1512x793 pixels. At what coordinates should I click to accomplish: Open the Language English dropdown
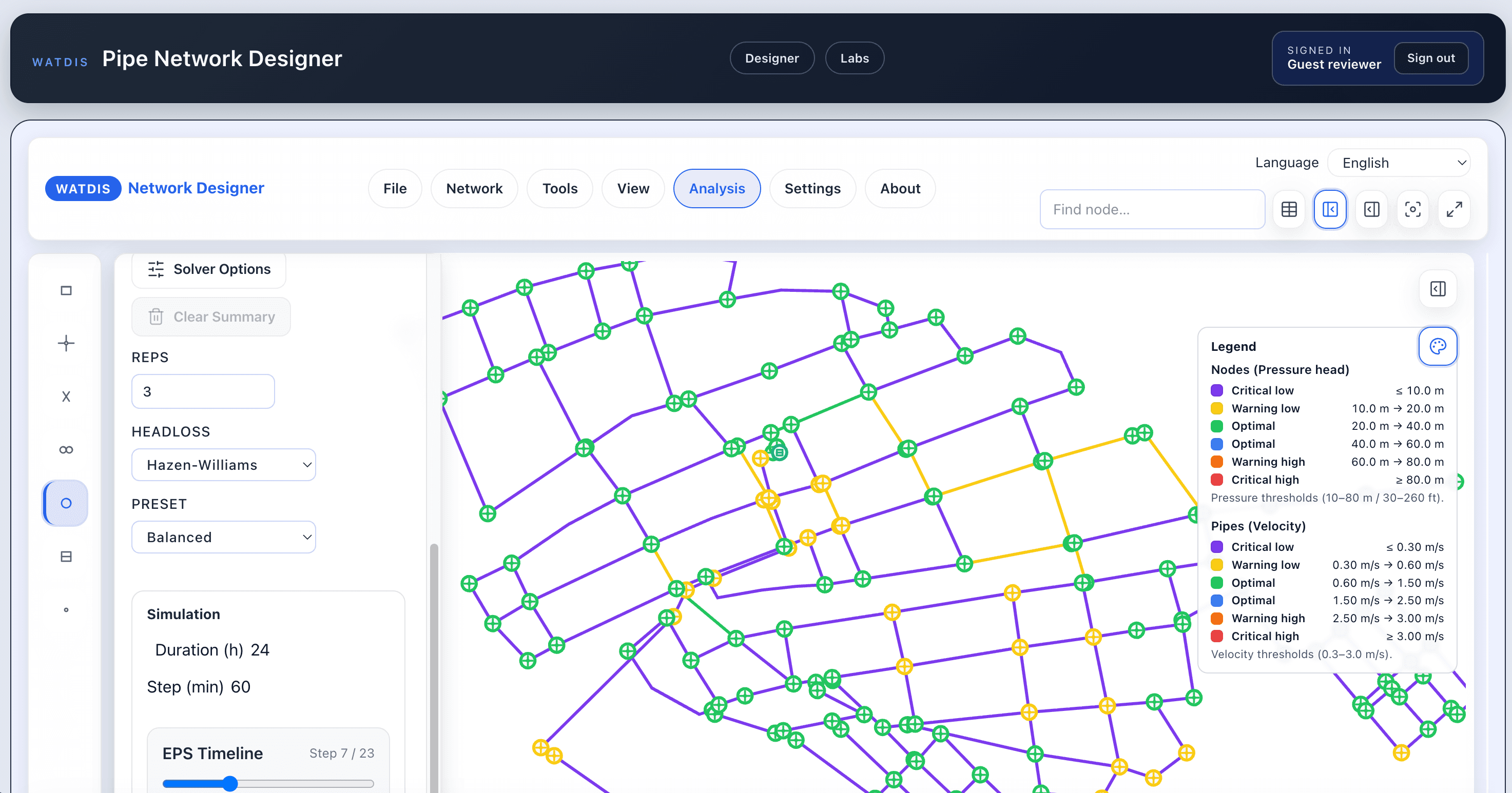pyautogui.click(x=1398, y=163)
